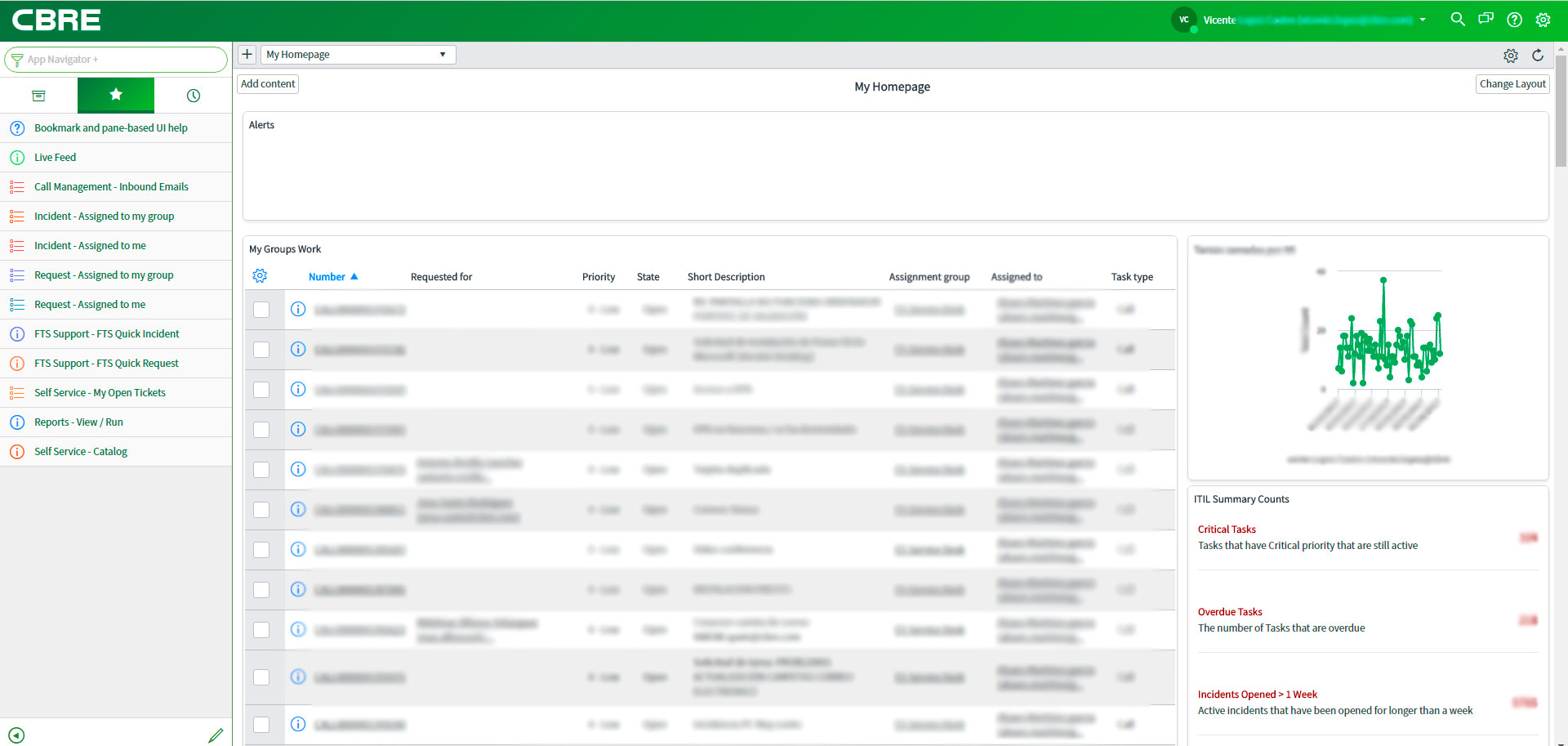
Task: Open the help question mark icon
Action: 1515,20
